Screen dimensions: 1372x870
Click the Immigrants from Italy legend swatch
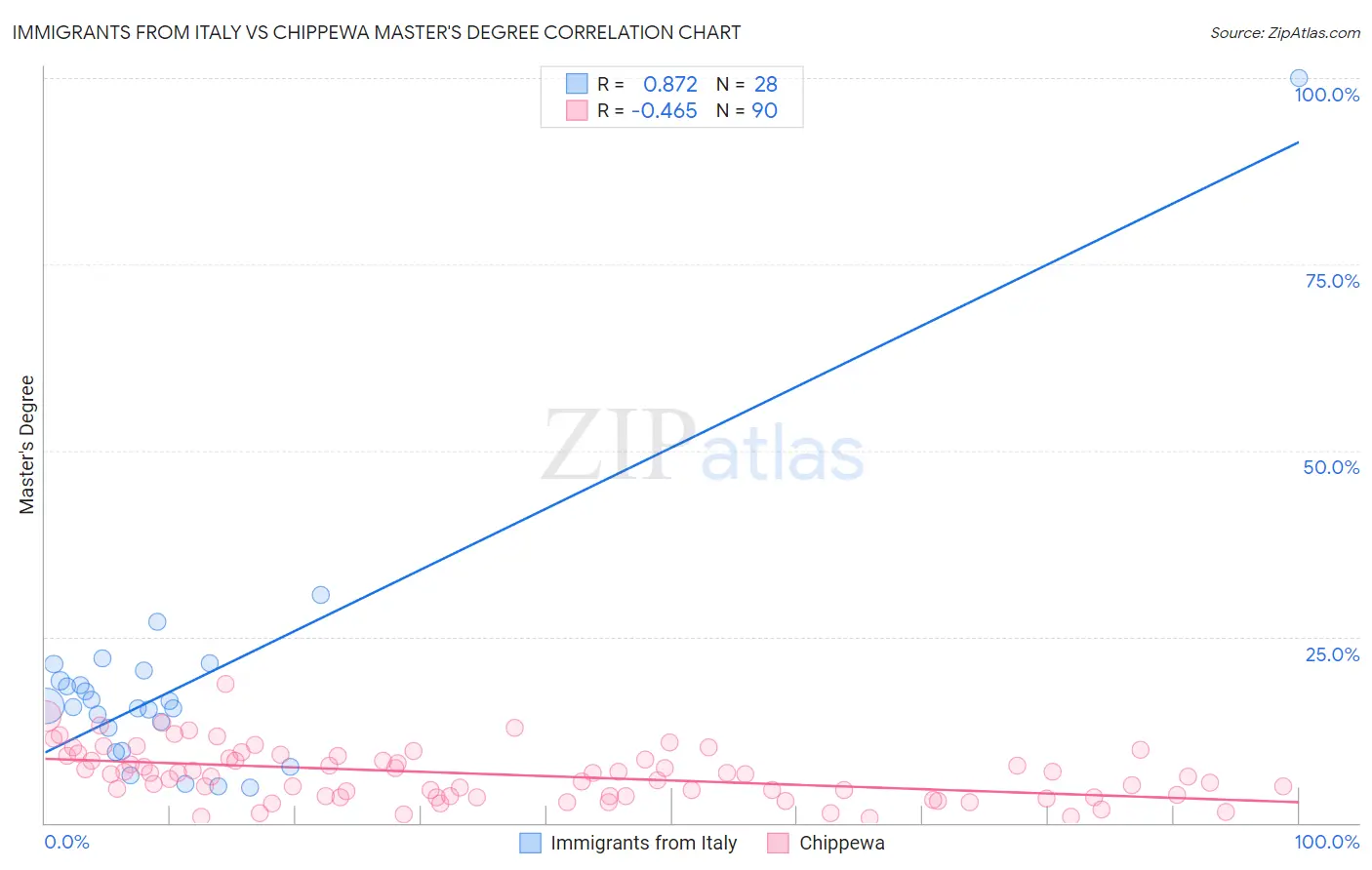pos(530,843)
